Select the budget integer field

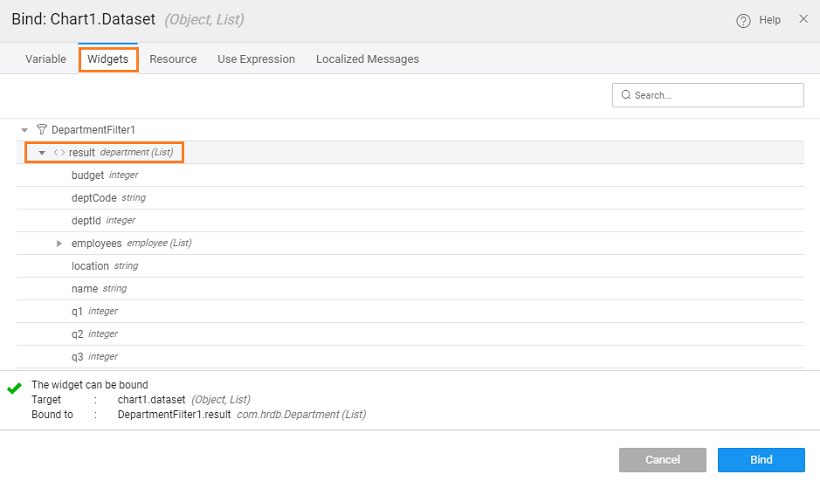88,175
